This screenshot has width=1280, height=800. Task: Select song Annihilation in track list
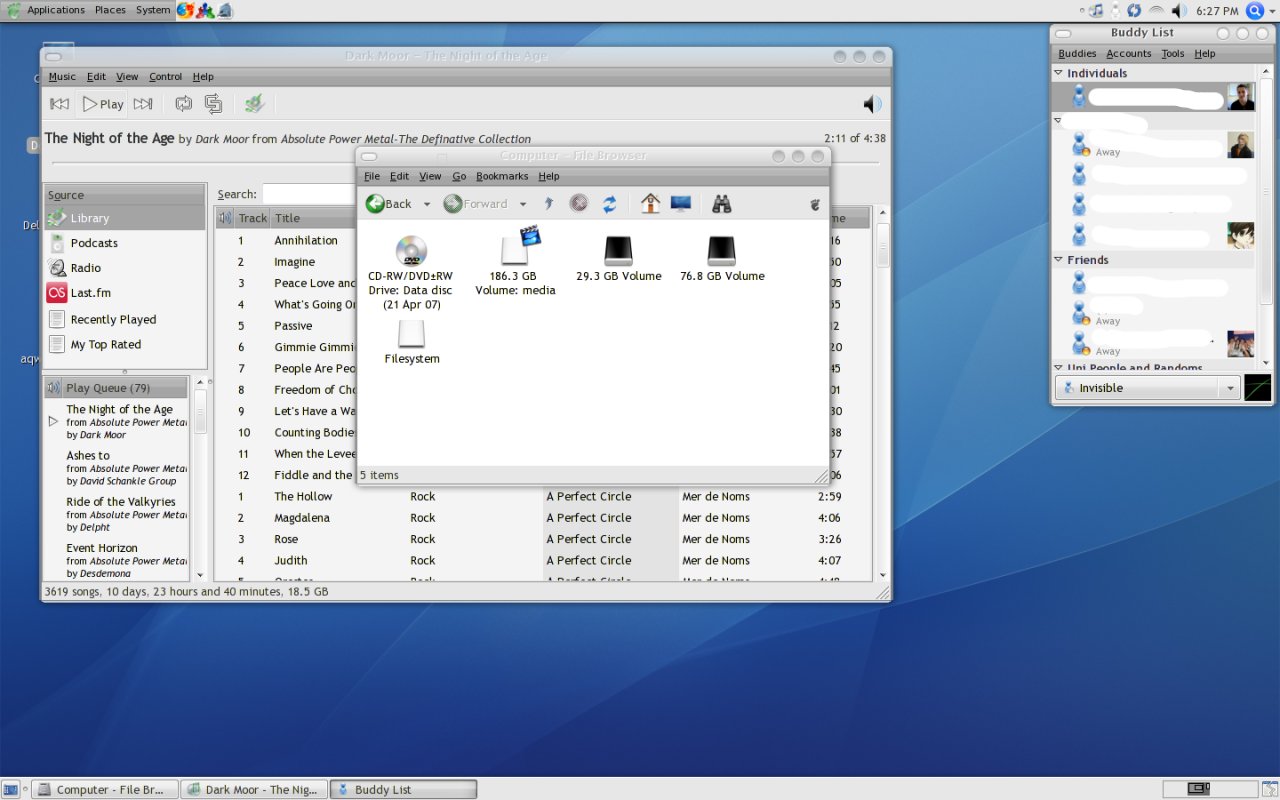pos(306,241)
